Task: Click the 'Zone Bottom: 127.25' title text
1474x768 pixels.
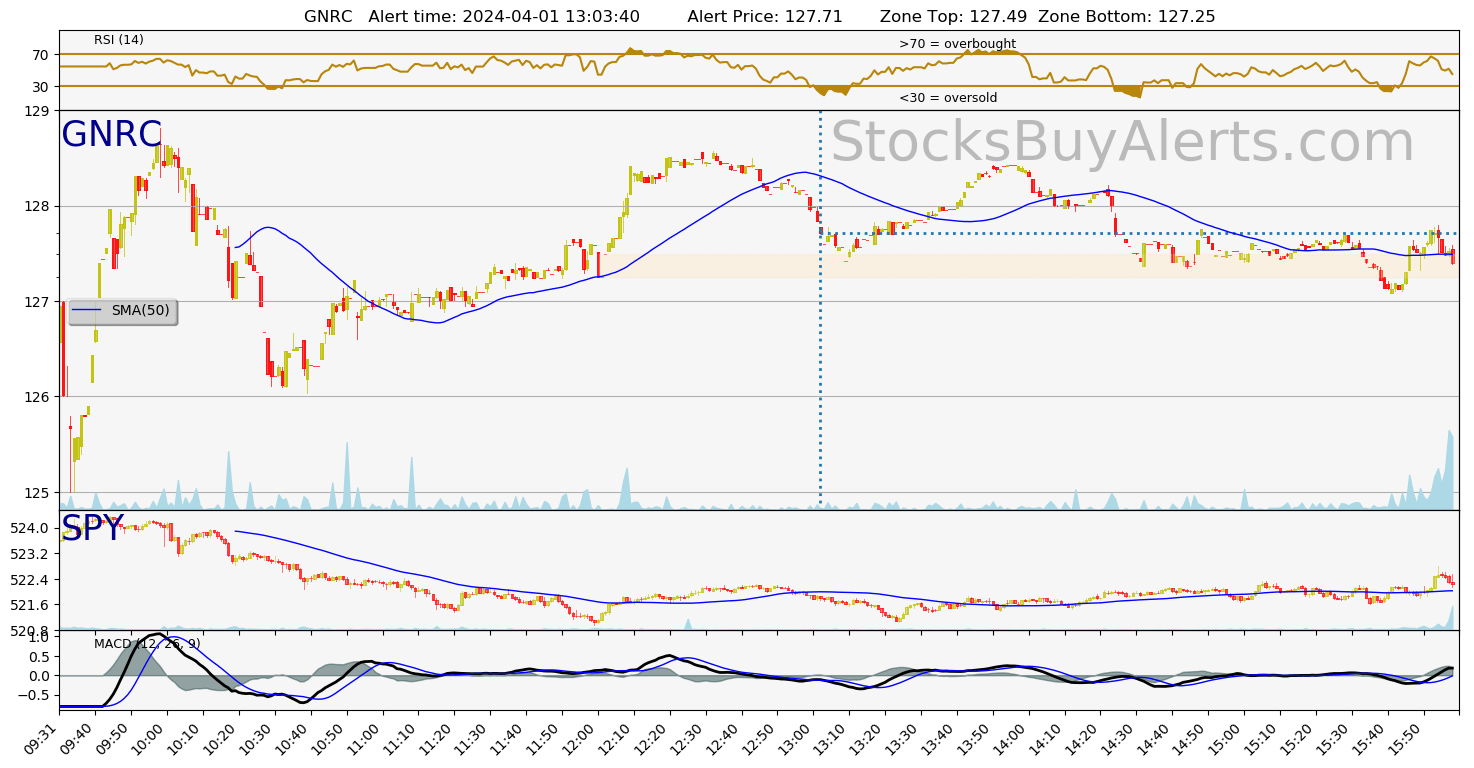Action: point(1127,17)
